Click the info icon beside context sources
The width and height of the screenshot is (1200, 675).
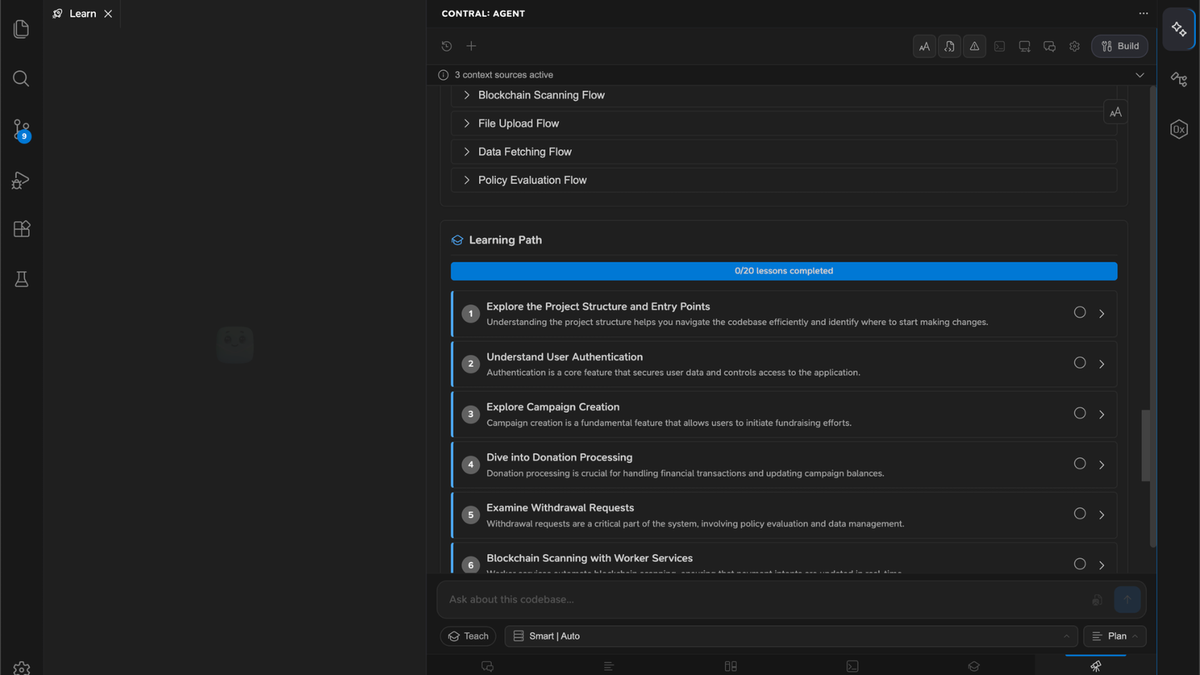point(443,75)
